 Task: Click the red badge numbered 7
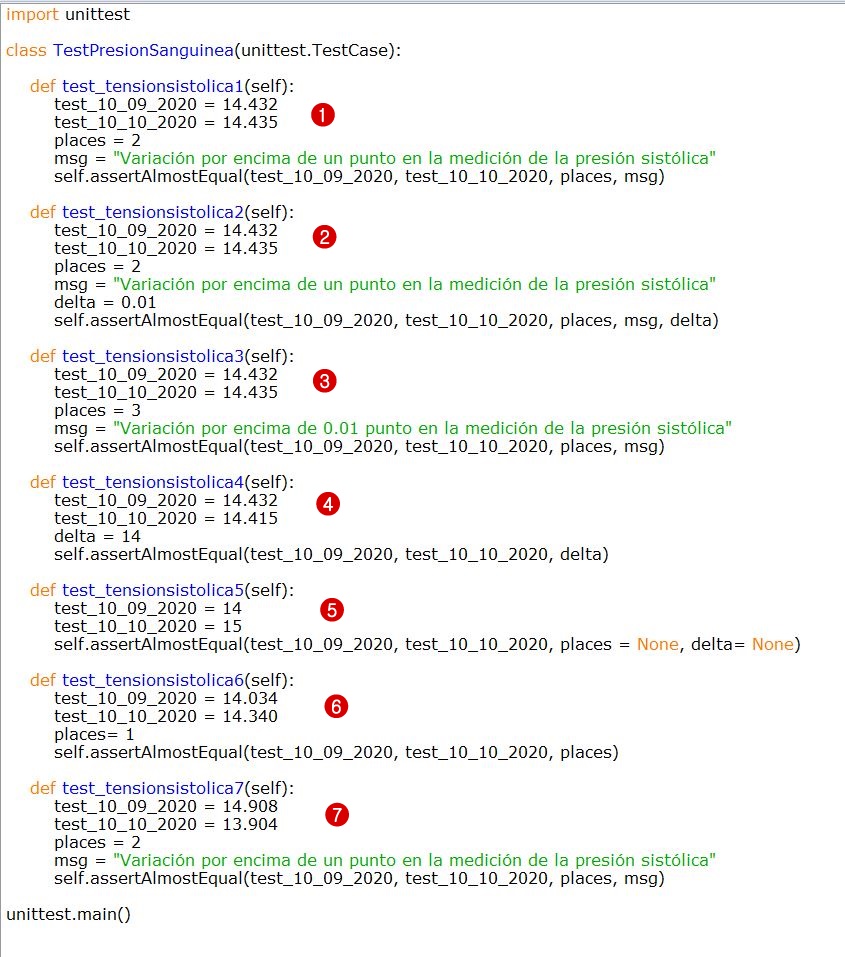pos(337,815)
